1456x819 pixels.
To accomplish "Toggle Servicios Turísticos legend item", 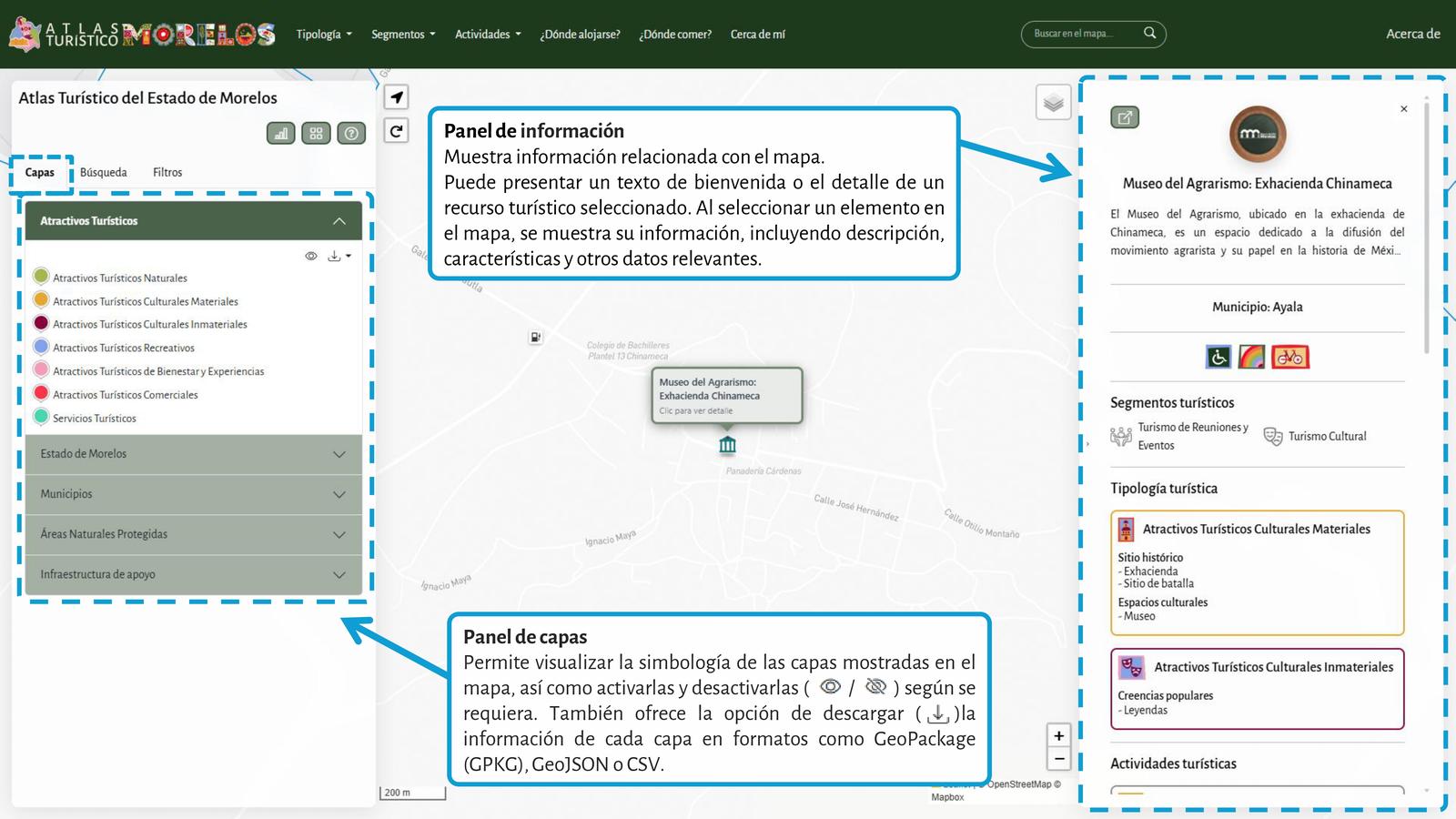I will (x=41, y=417).
